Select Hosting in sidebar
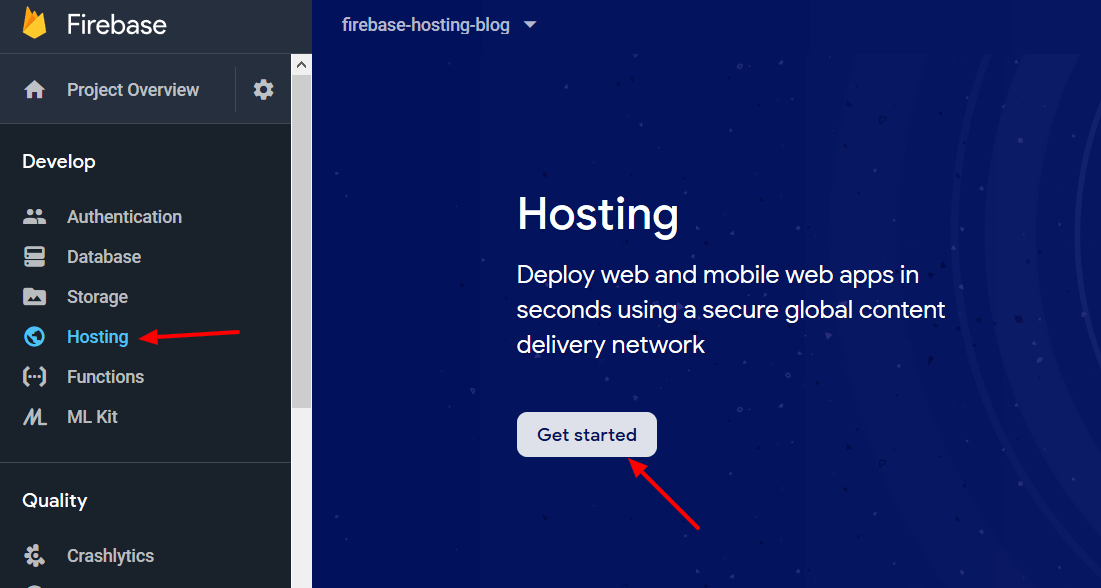The height and width of the screenshot is (588, 1101). [98, 337]
